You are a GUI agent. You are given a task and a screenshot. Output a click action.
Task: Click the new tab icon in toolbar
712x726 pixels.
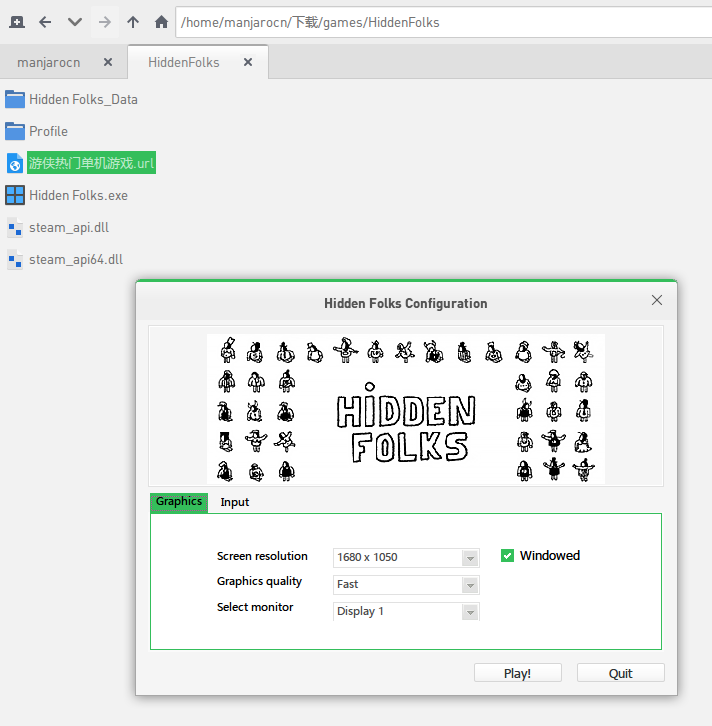pyautogui.click(x=17, y=22)
